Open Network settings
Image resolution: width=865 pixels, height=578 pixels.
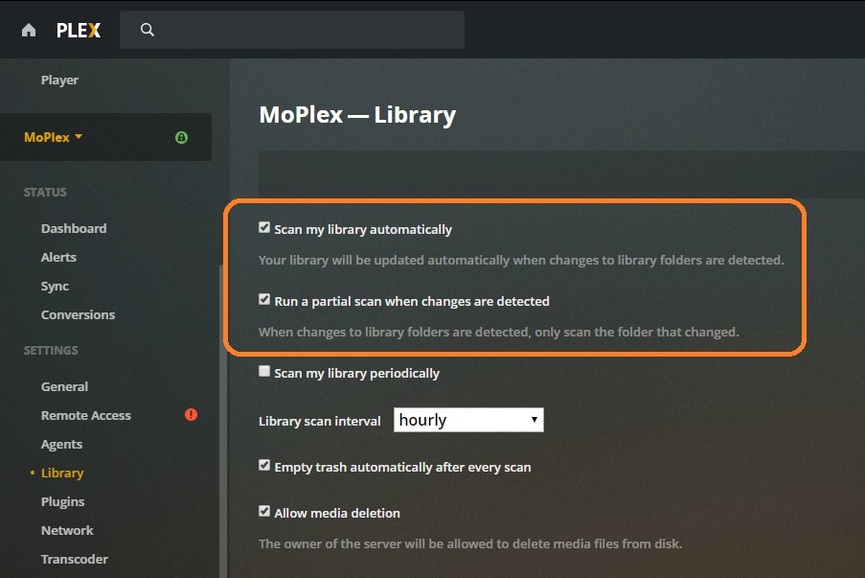(x=67, y=531)
